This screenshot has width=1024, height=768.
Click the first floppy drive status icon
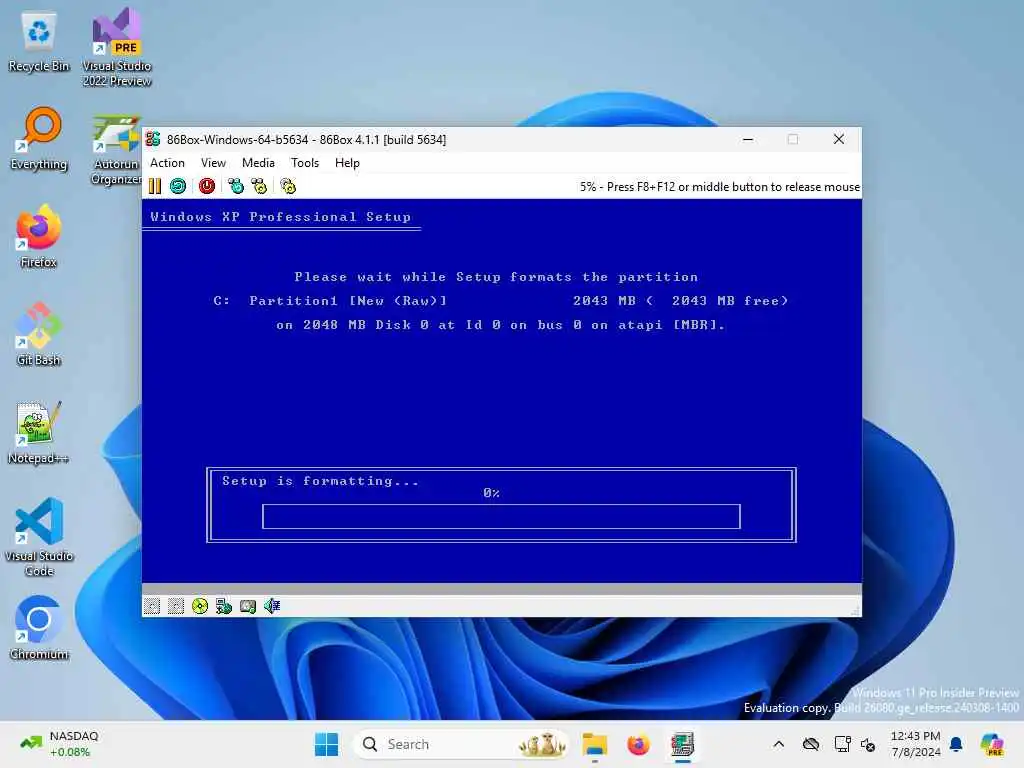152,606
